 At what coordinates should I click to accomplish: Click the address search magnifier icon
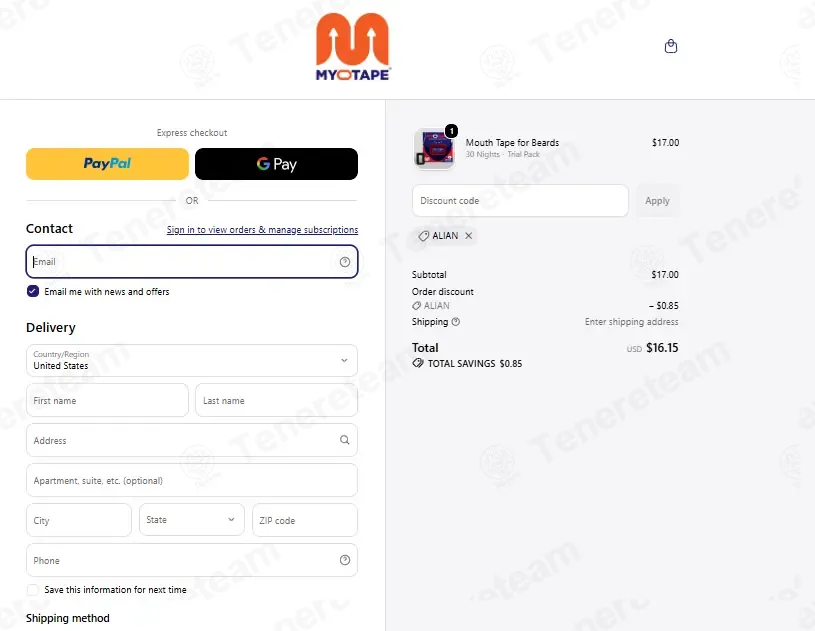coord(345,440)
